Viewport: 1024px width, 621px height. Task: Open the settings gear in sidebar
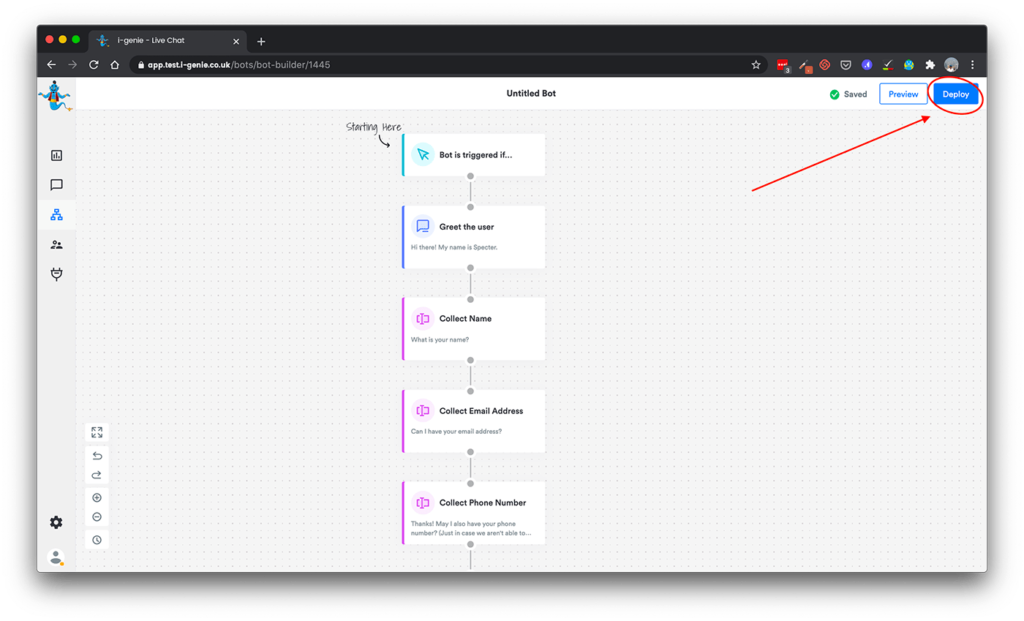(56, 522)
